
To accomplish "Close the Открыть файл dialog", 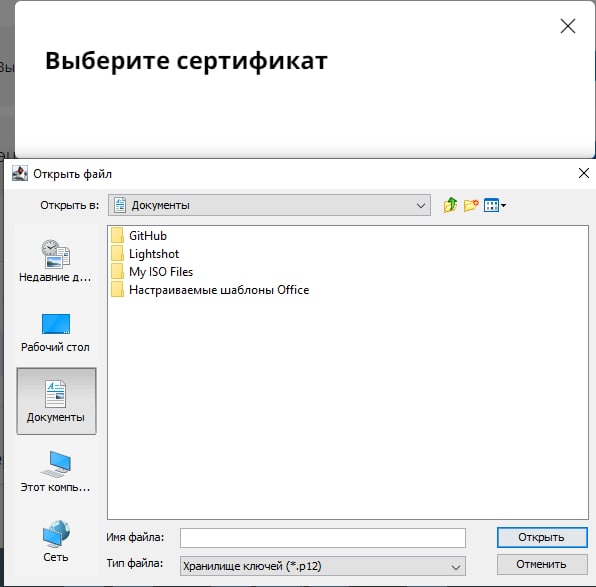I will [584, 173].
